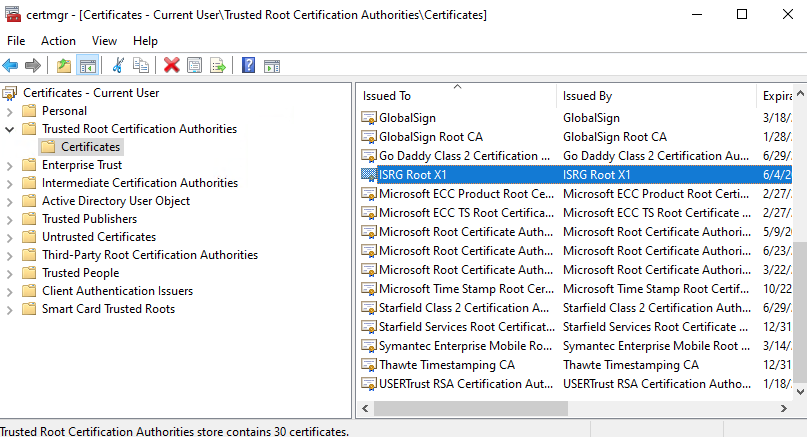Screen dimensions: 807x437
Task: Open Properties toolbar icon
Action: (195, 65)
